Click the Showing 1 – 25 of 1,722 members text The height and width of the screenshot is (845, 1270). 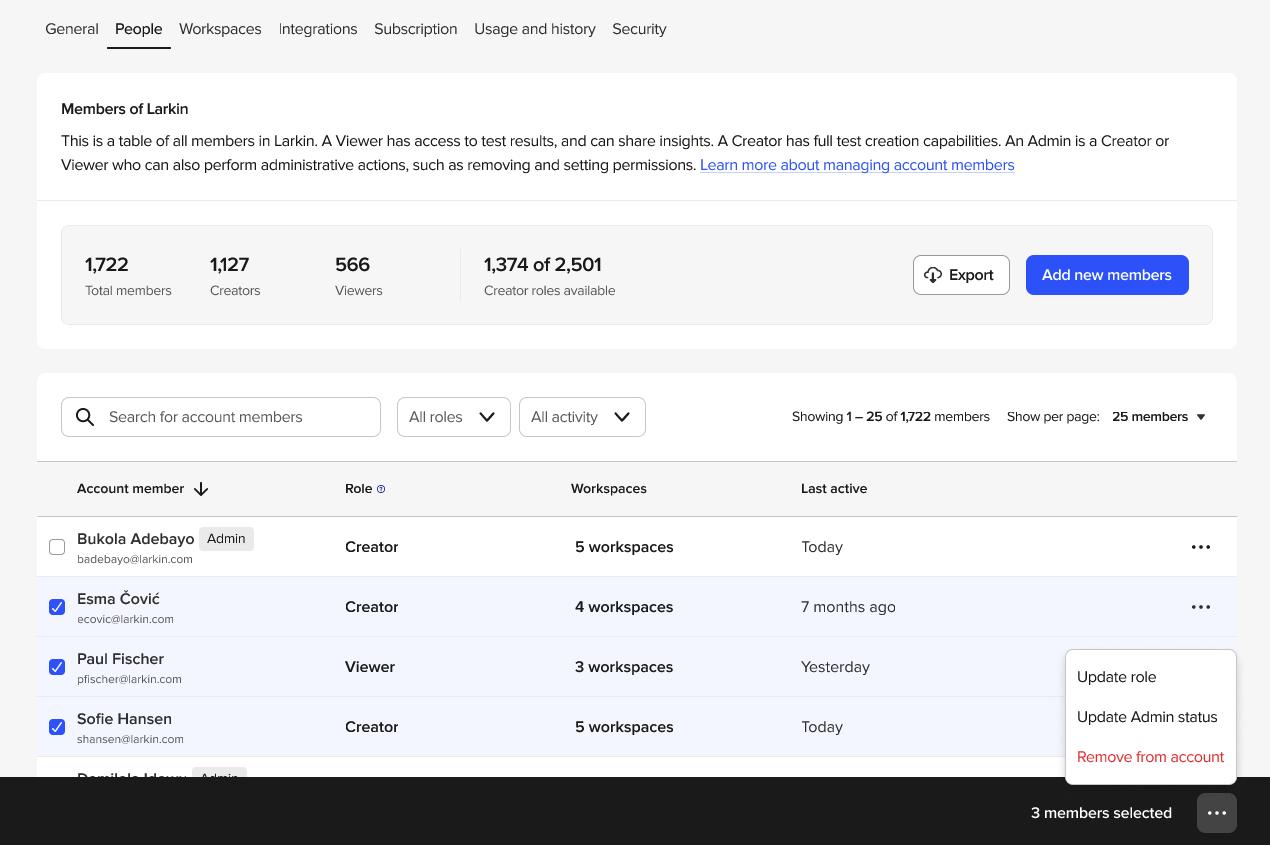pos(891,417)
